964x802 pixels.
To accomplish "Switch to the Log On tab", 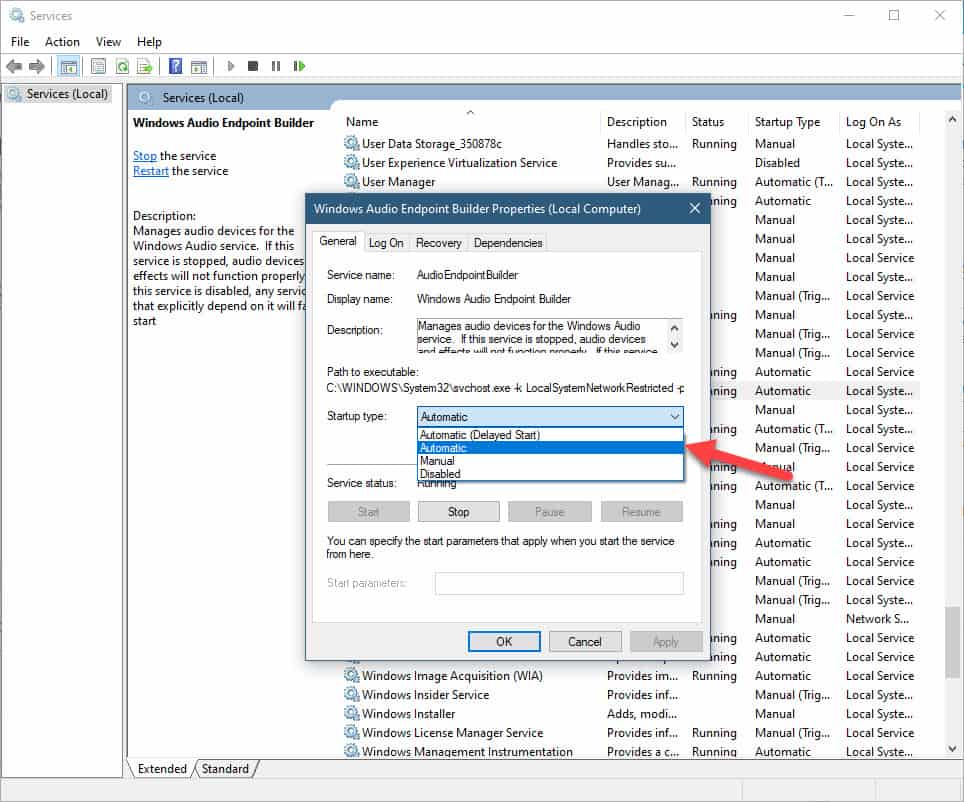I will (386, 242).
